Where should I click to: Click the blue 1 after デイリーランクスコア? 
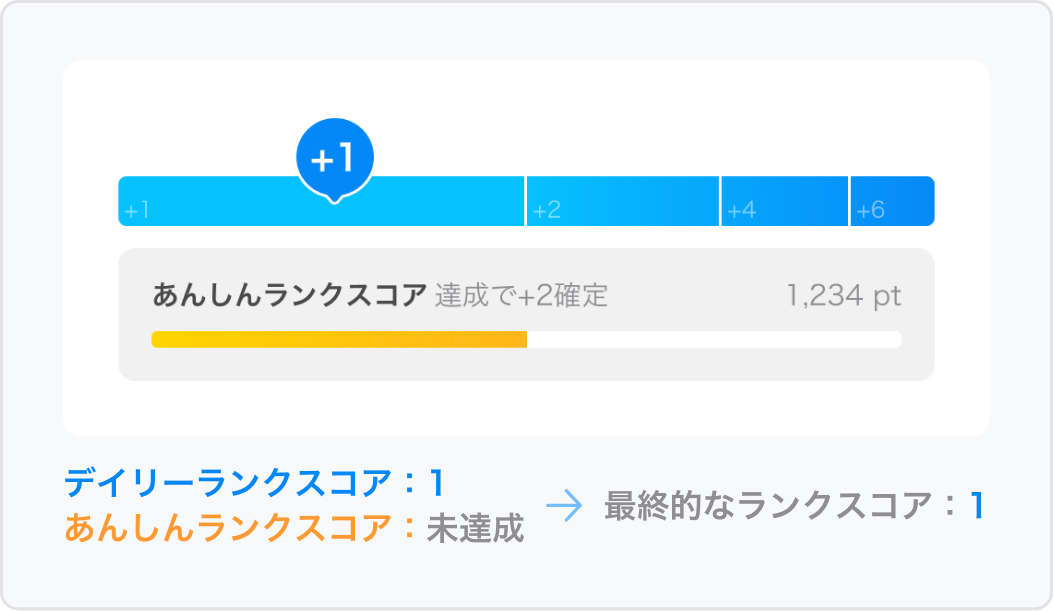point(436,484)
